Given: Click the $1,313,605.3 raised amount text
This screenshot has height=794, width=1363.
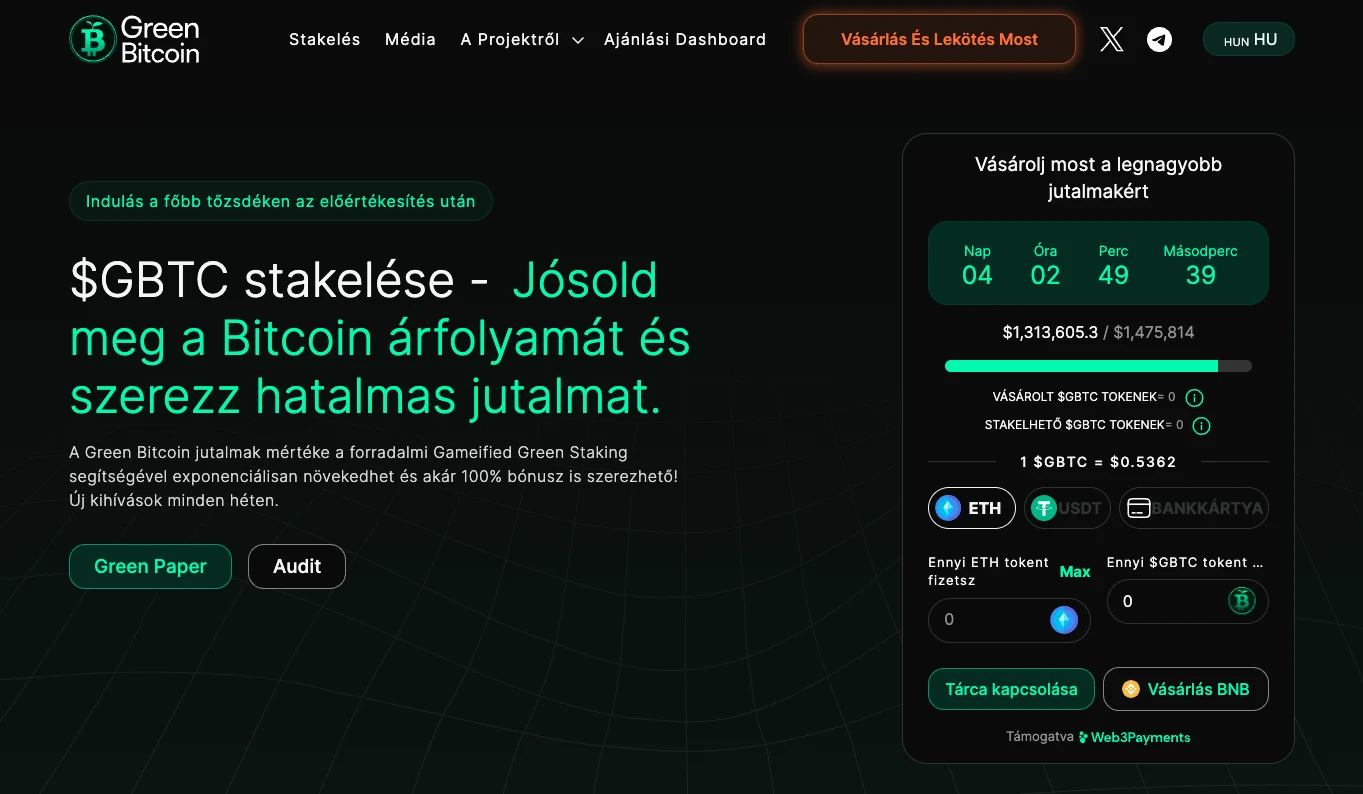Looking at the screenshot, I should point(1050,332).
